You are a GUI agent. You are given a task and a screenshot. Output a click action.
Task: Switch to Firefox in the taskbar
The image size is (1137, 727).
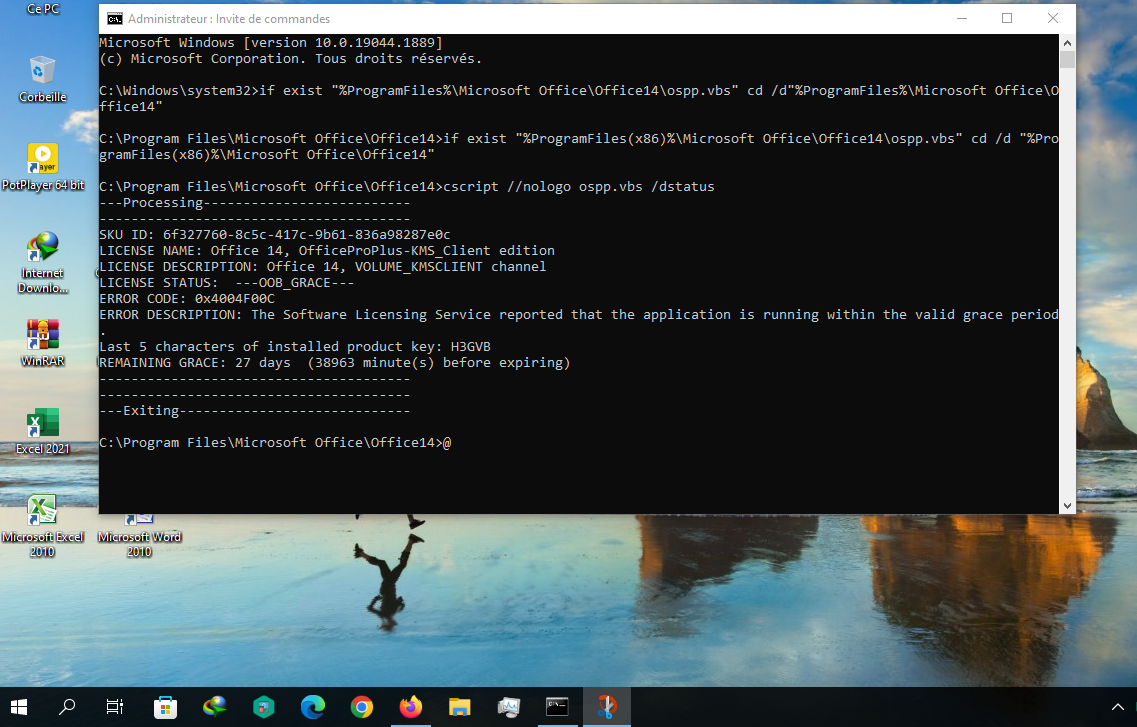(410, 707)
